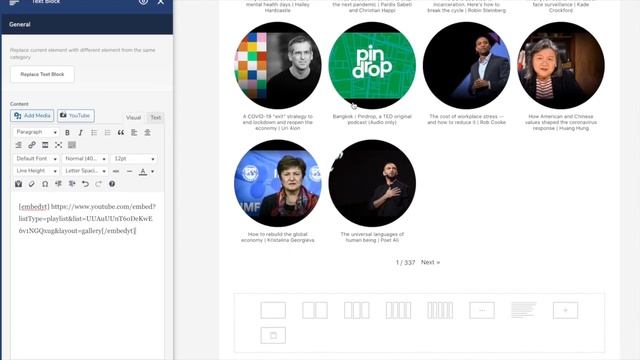
Task: Go to Next gallery page
Action: point(430,262)
